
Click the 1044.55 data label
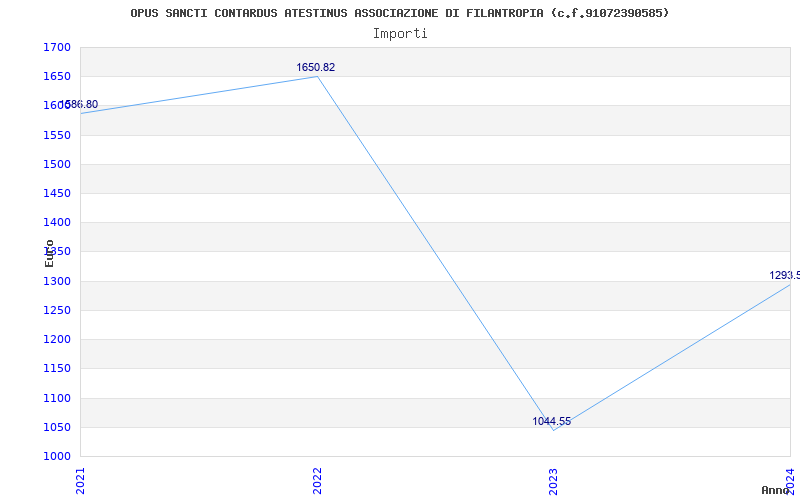pyautogui.click(x=552, y=421)
